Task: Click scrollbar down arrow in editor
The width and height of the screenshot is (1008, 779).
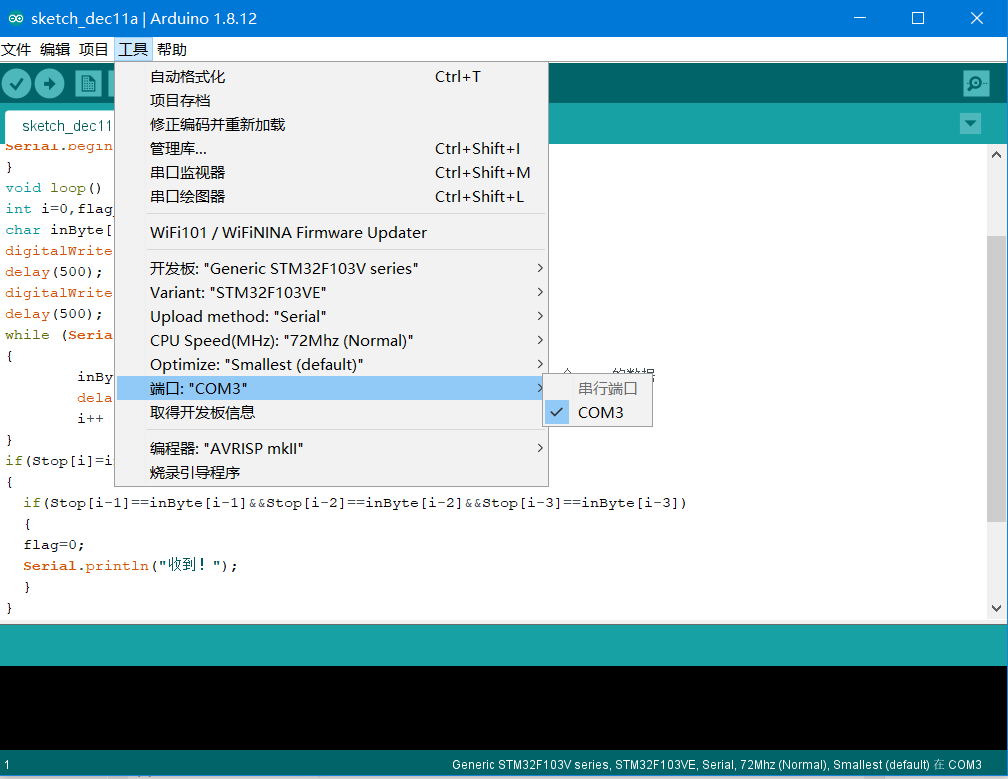Action: point(996,608)
